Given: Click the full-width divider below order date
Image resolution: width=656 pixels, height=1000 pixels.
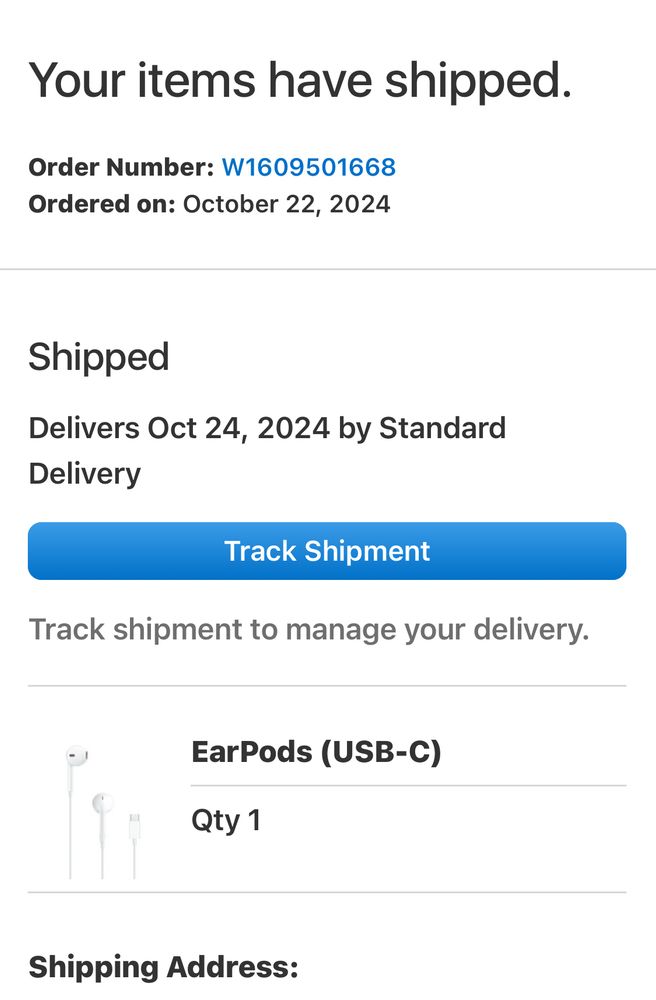Looking at the screenshot, I should (328, 269).
